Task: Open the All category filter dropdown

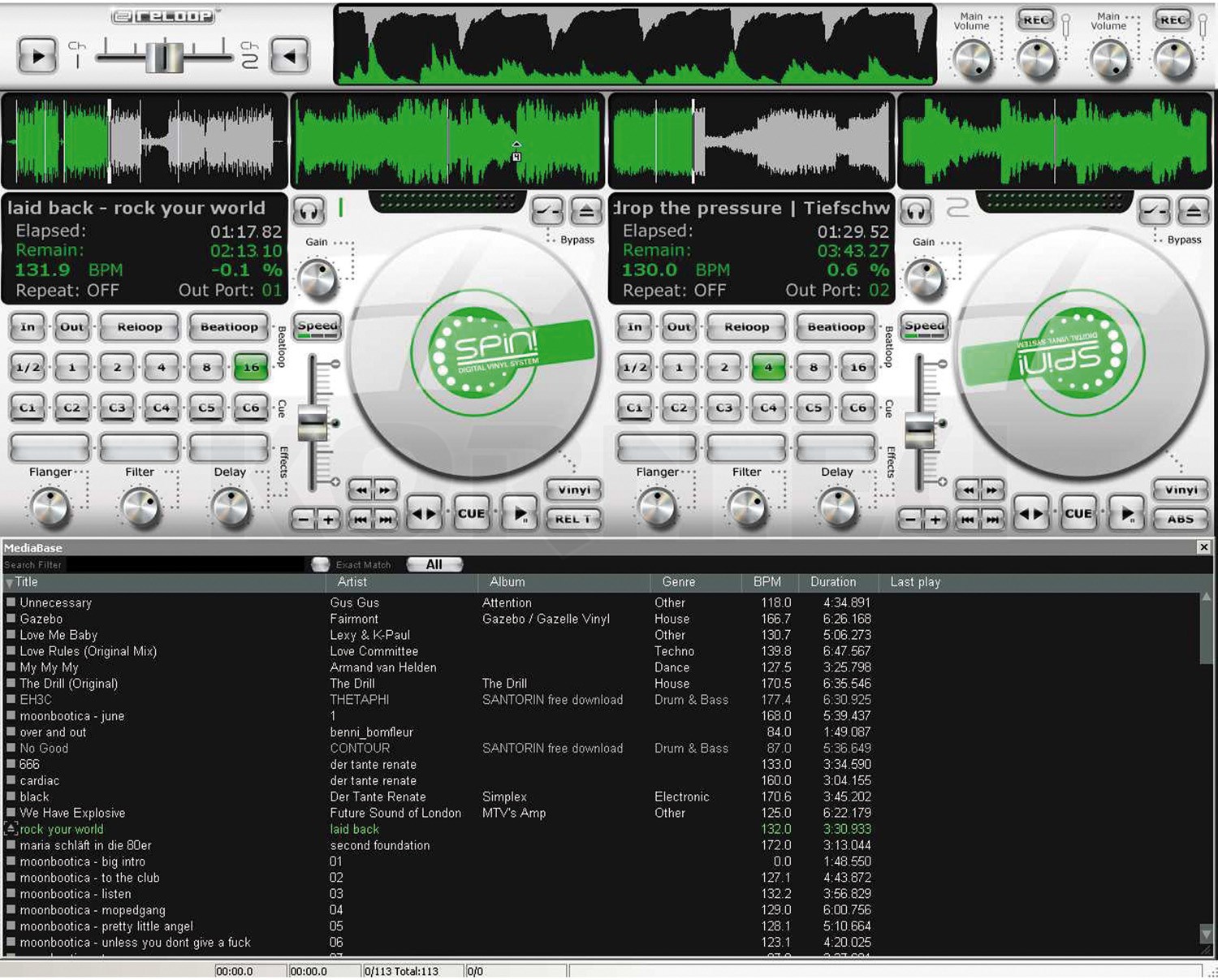Action: point(434,564)
